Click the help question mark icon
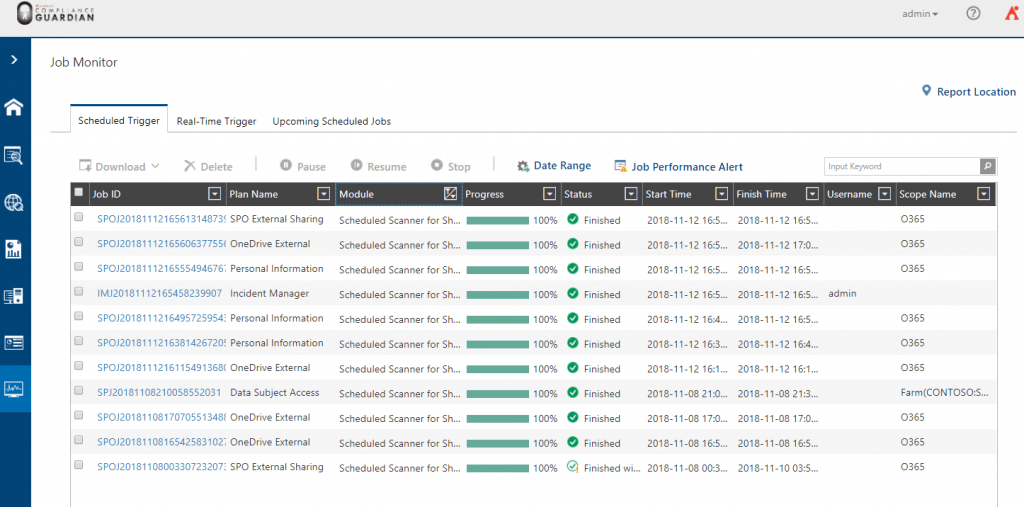 [973, 13]
